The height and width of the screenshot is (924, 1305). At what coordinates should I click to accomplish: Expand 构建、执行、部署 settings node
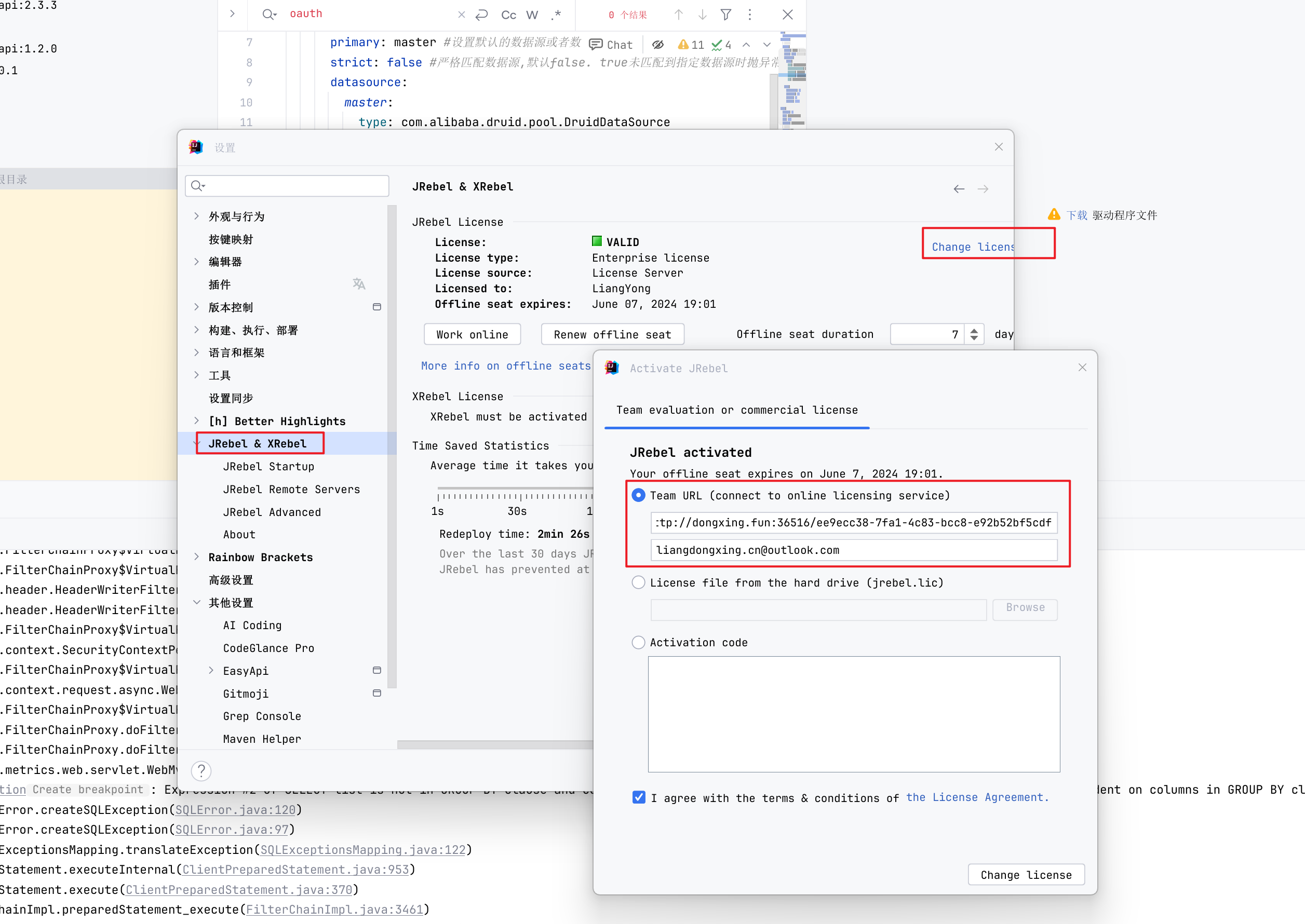coord(196,330)
